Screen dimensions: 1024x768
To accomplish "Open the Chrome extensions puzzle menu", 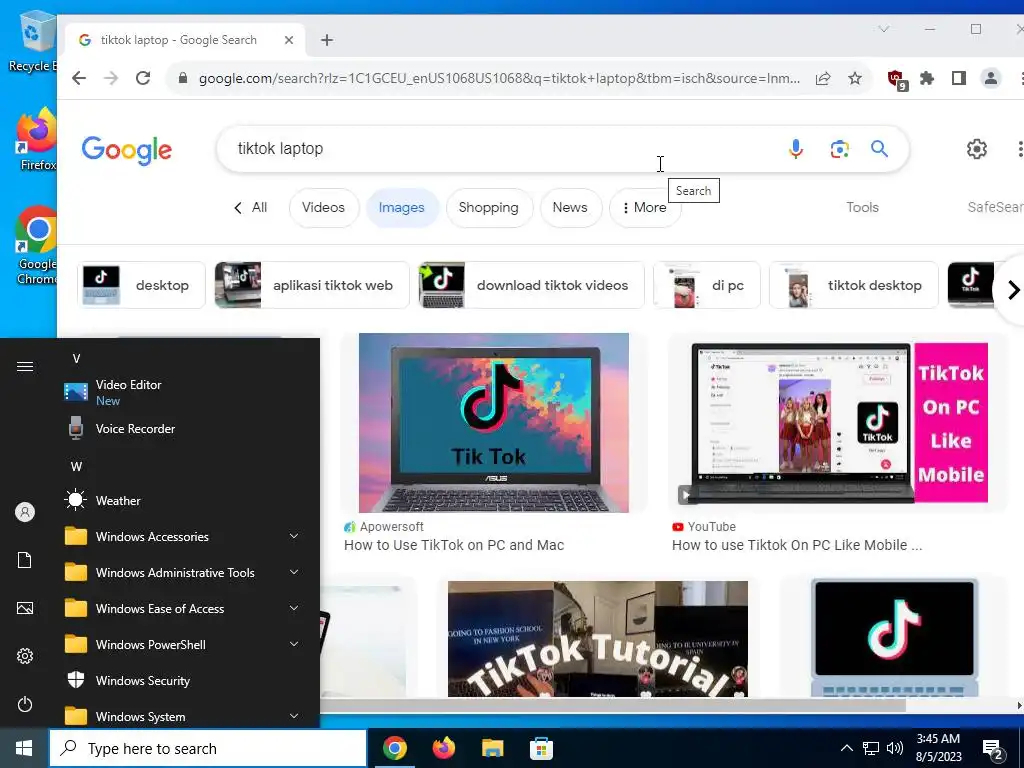I will point(927,78).
